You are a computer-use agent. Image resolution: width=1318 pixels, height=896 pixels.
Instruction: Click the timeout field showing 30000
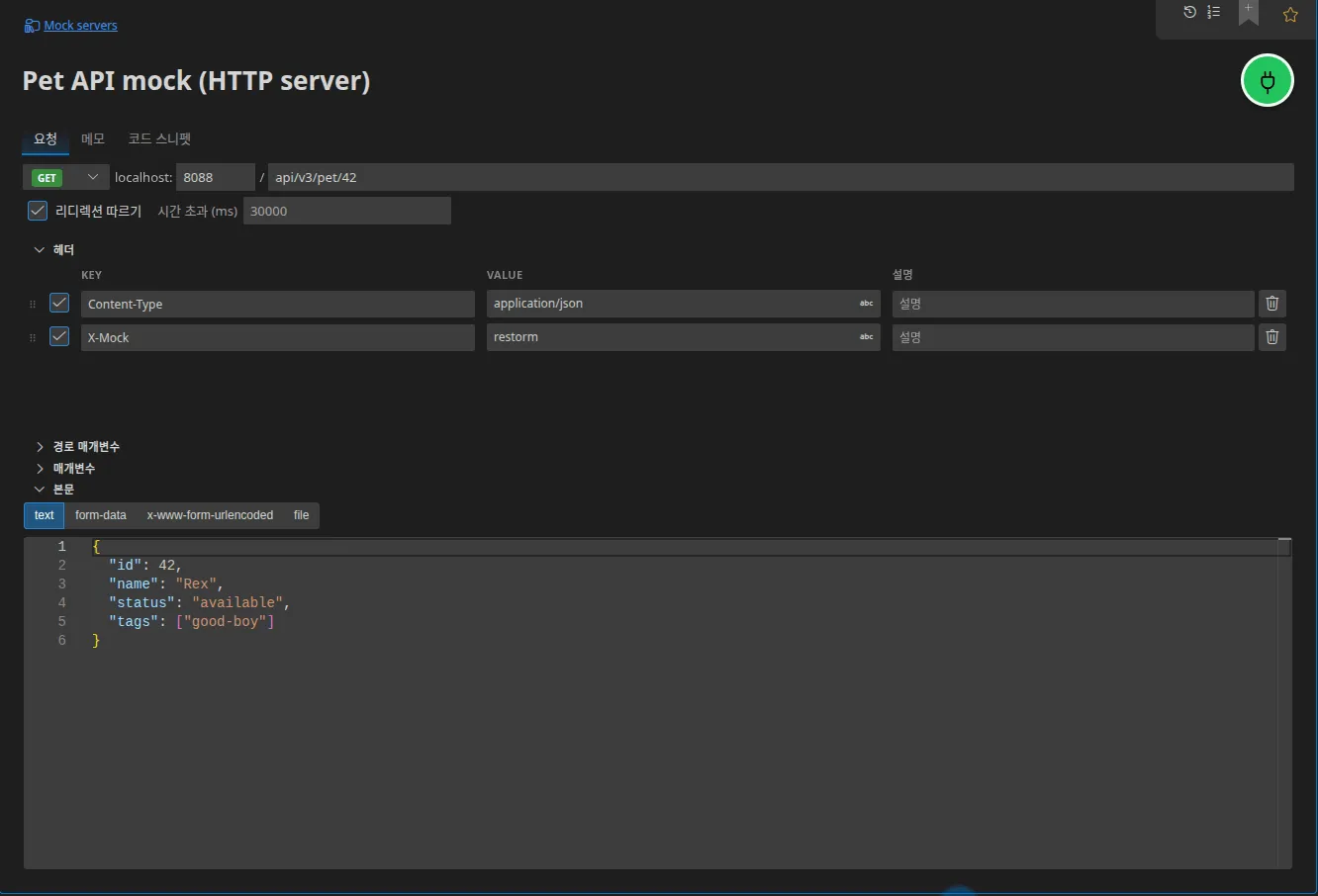(347, 211)
